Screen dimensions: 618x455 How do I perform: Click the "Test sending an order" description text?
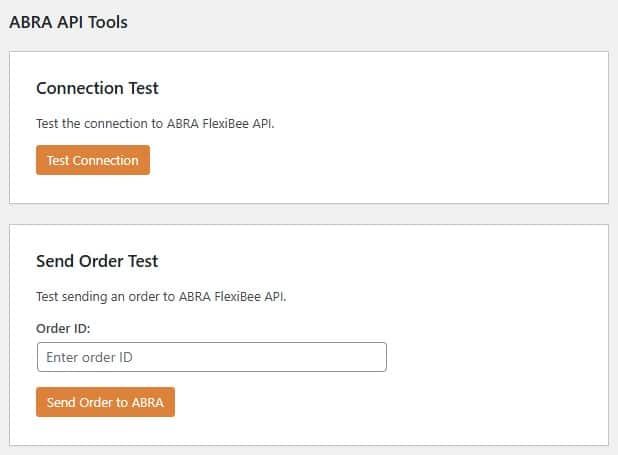click(x=161, y=297)
